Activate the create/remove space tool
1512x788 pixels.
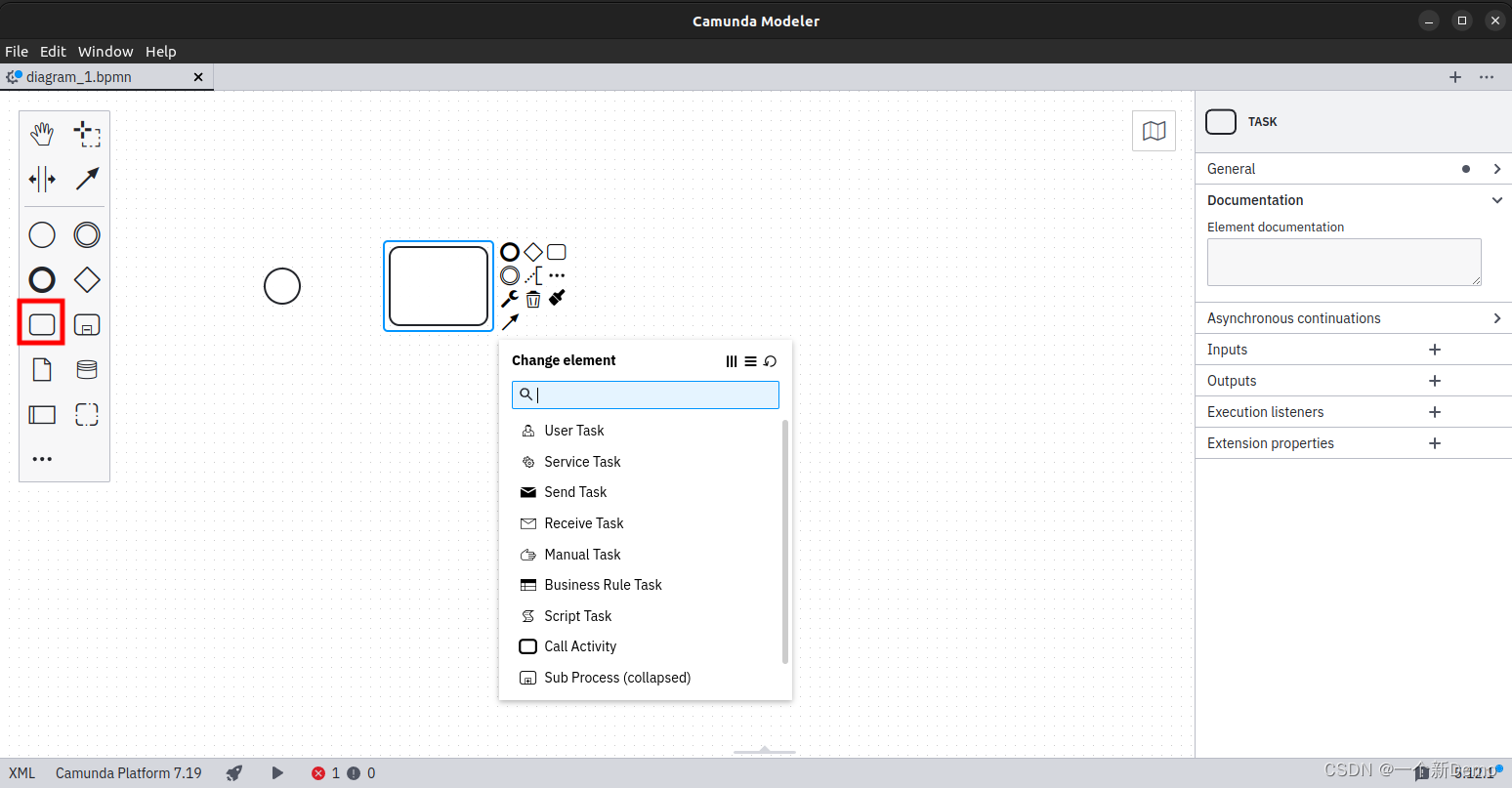pos(42,179)
